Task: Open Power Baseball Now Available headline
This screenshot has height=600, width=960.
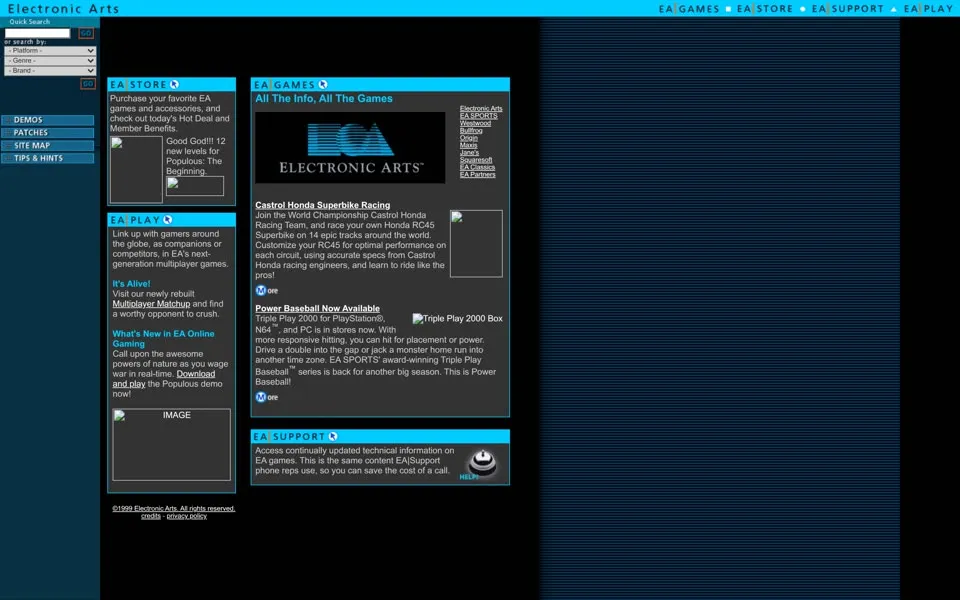Action: pos(317,309)
